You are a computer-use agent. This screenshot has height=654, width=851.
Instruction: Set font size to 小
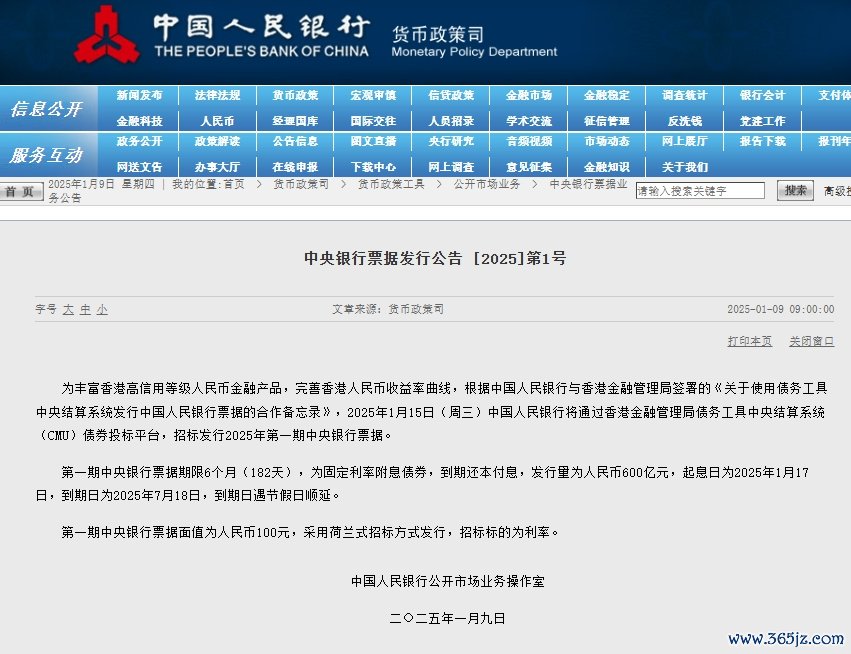(102, 310)
